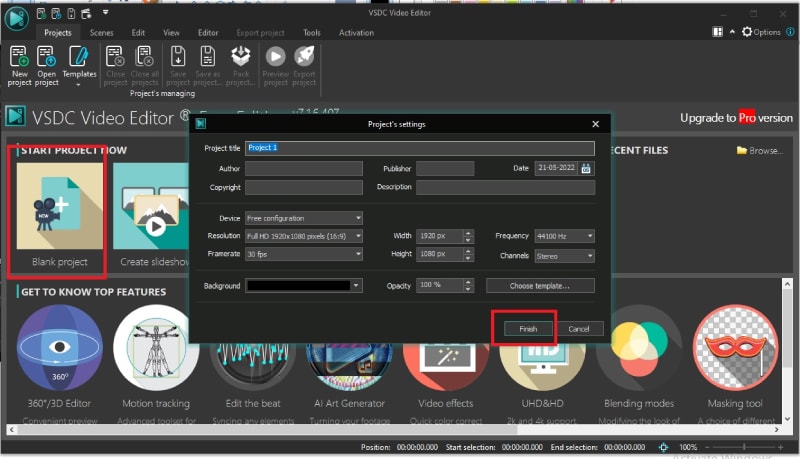Click the Options gear icon
The image size is (800, 459).
pos(747,32)
